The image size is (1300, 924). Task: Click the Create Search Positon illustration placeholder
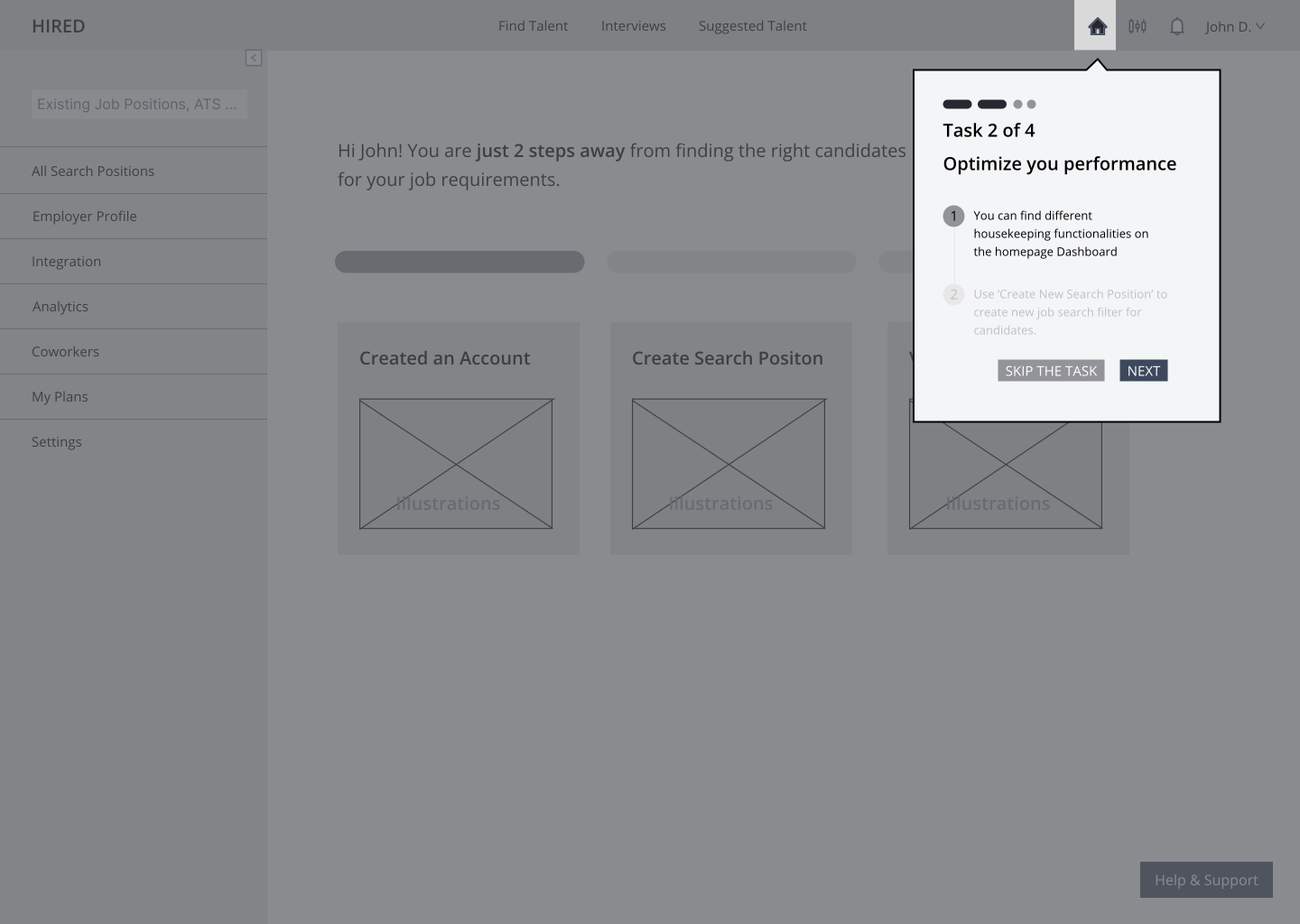coord(729,464)
